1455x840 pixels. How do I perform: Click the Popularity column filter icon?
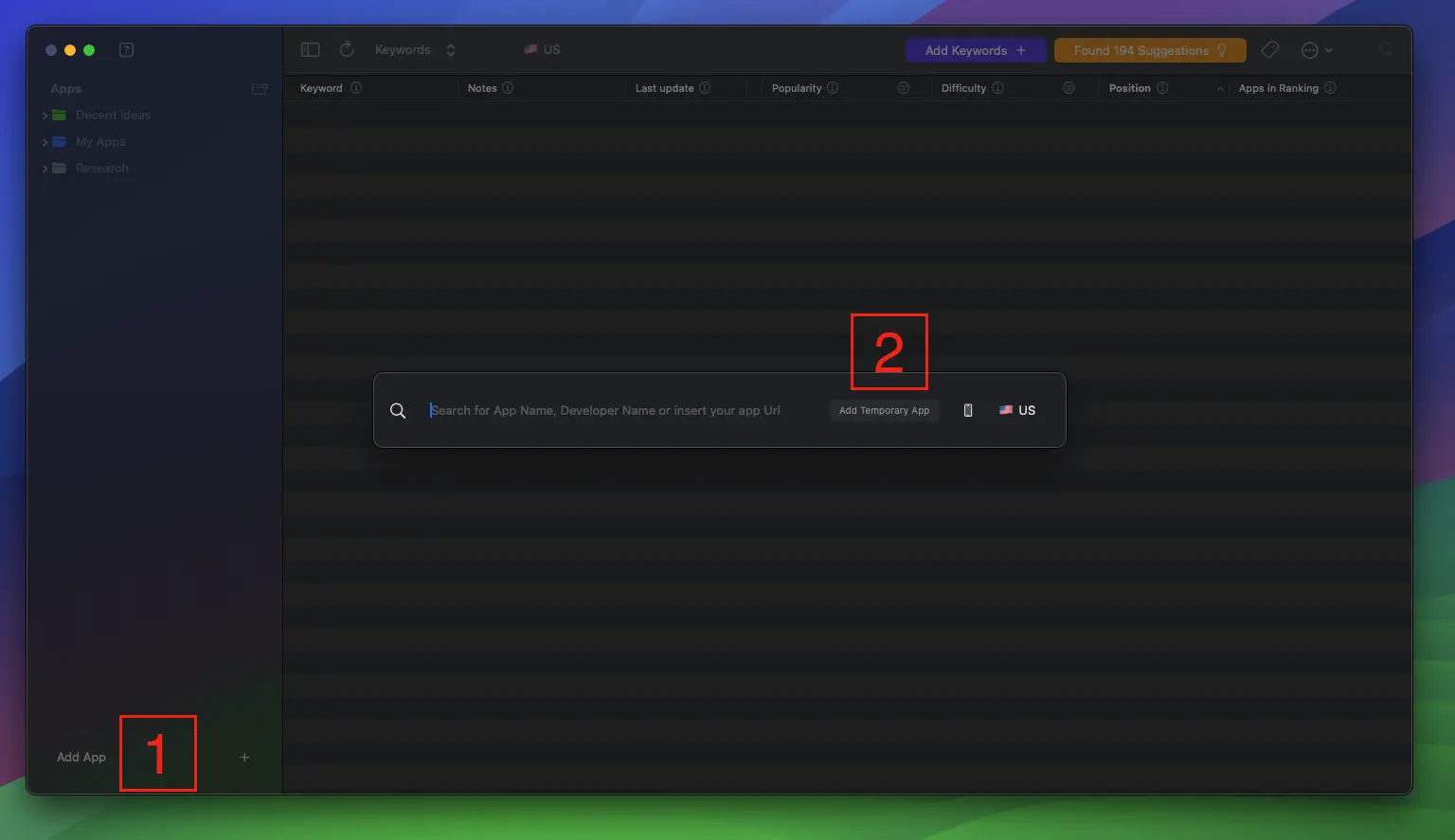(x=903, y=88)
